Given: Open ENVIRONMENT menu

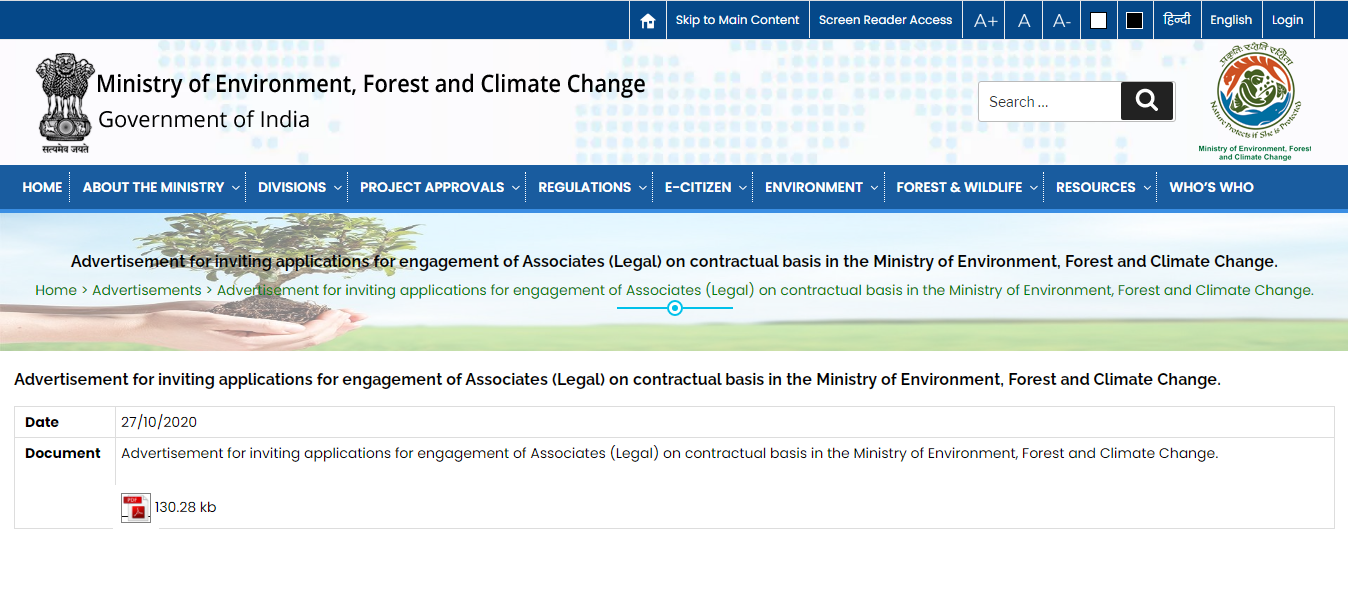Looking at the screenshot, I should point(814,187).
